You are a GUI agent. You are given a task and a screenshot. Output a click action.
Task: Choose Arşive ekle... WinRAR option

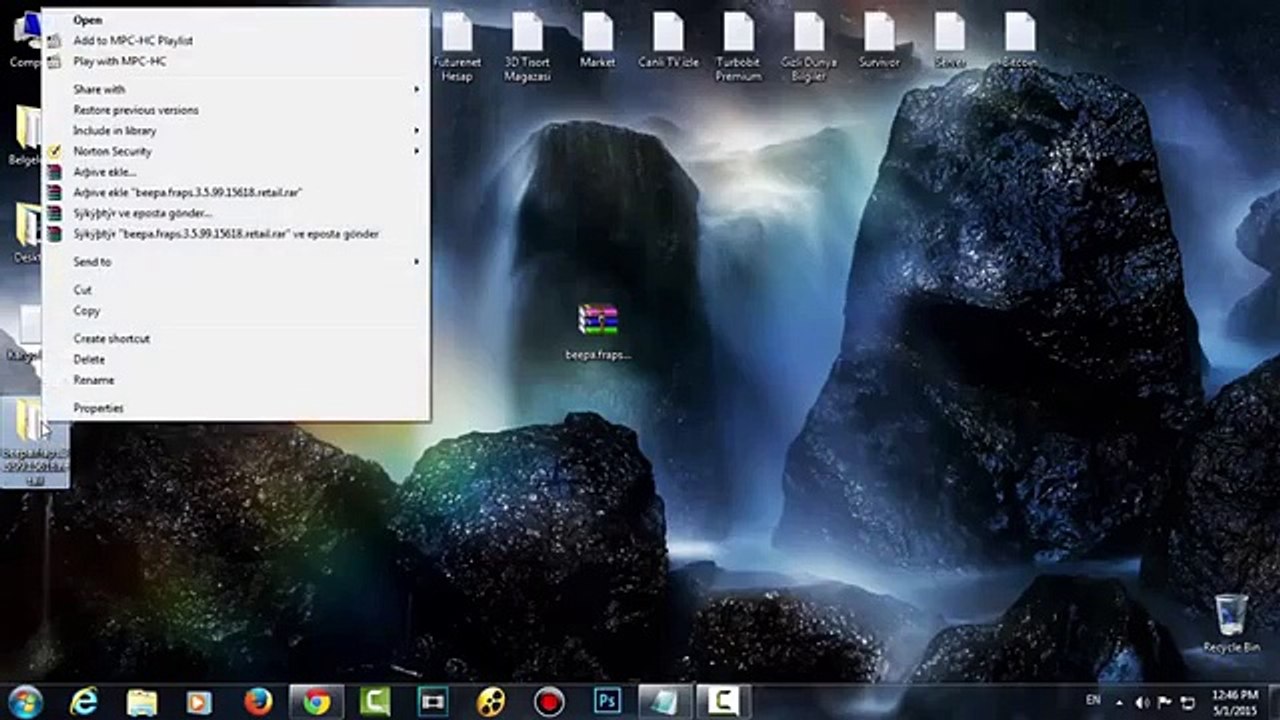click(x=105, y=172)
